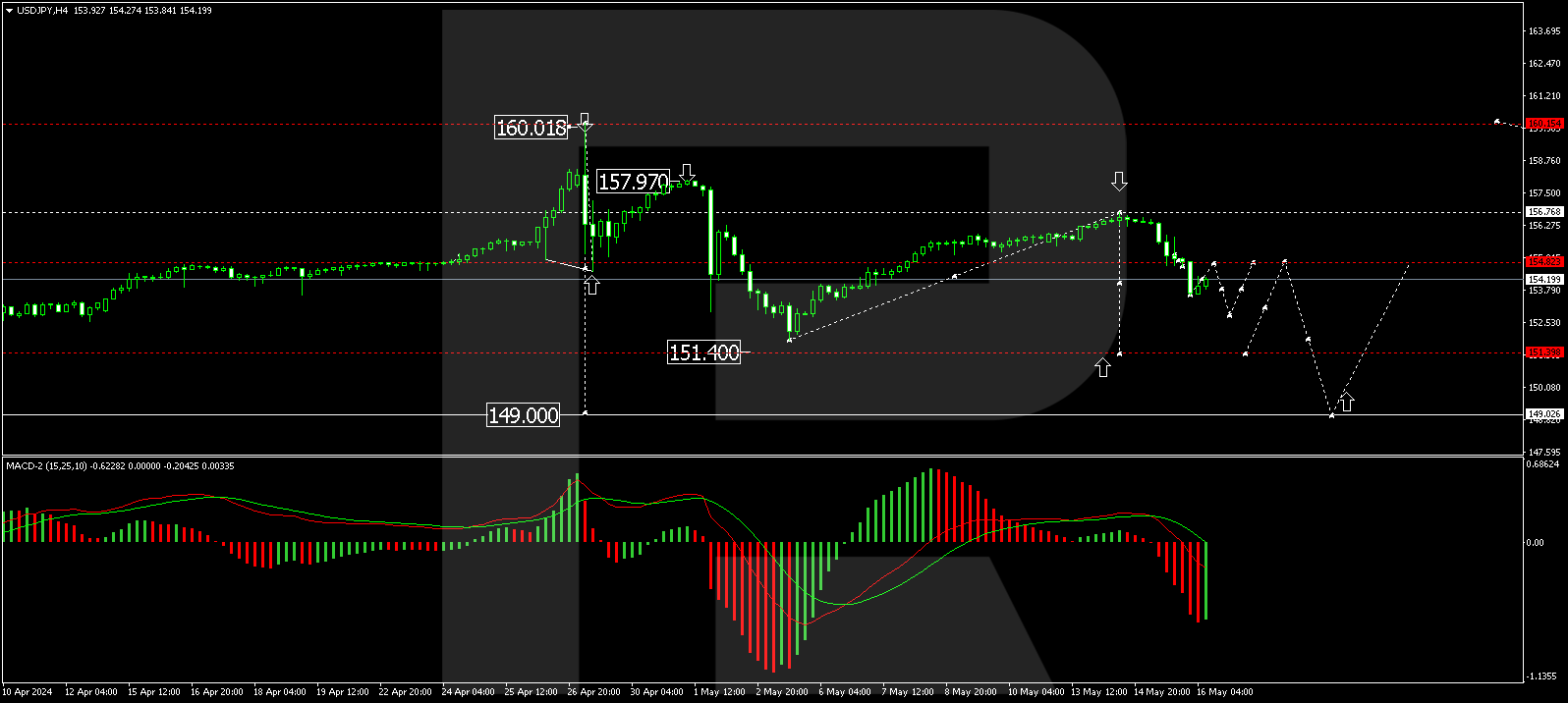The image size is (1568, 703).
Task: Click MACD scale zero value 0.00
Action: point(1537,543)
